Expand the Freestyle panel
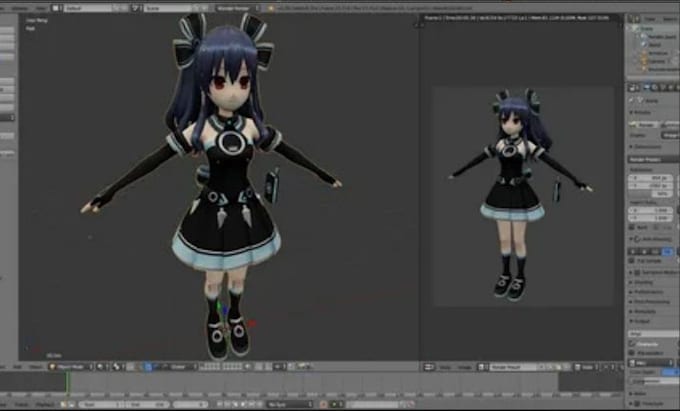The height and width of the screenshot is (411, 680). [646, 404]
